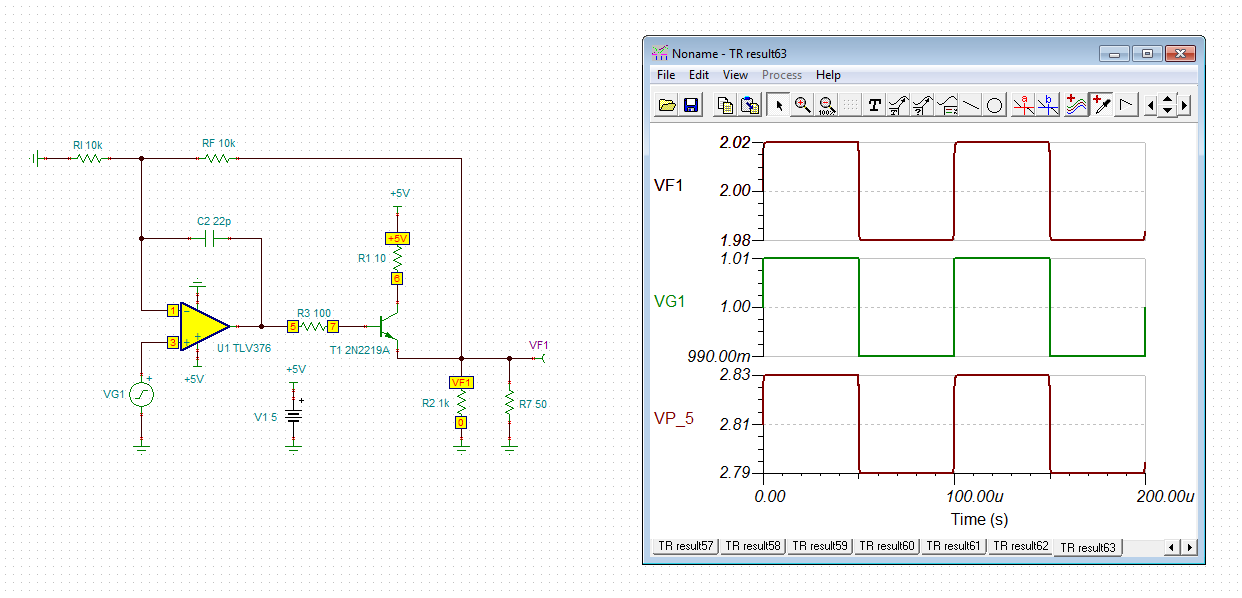The height and width of the screenshot is (598, 1242).
Task: Click the yellow +5V node marker
Action: [x=397, y=238]
